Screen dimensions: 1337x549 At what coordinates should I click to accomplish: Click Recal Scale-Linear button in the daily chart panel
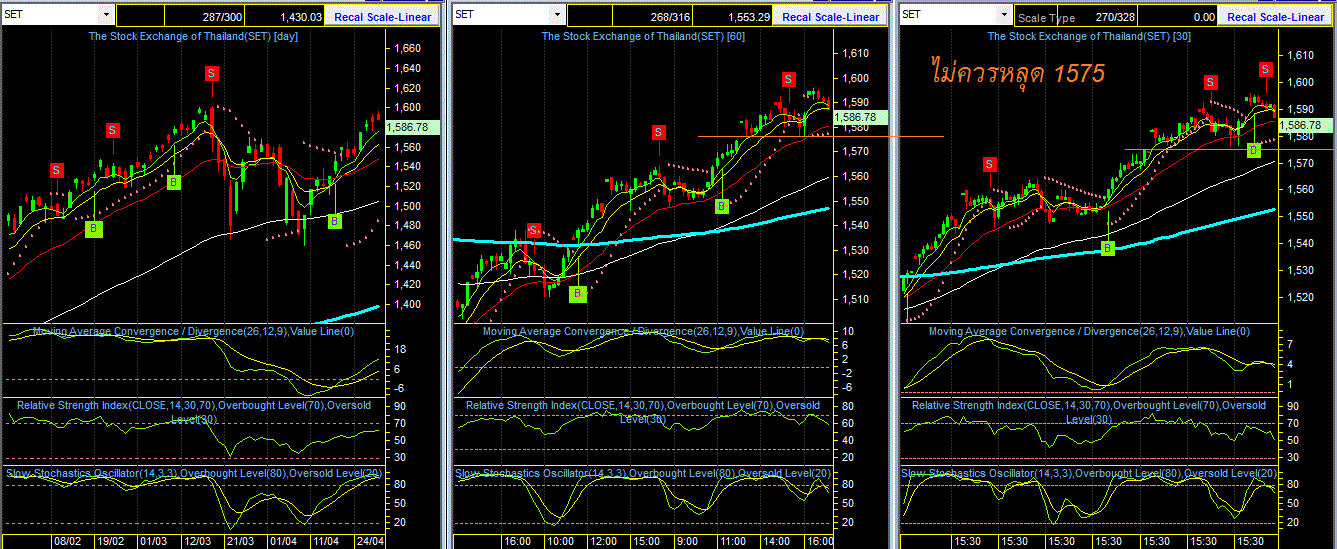[384, 16]
